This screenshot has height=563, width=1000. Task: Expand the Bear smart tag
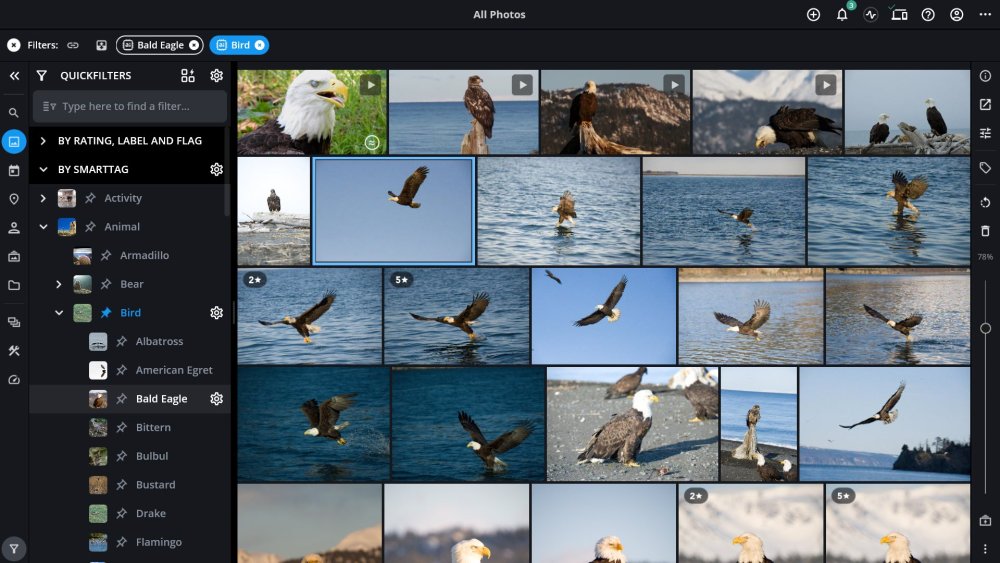[59, 284]
